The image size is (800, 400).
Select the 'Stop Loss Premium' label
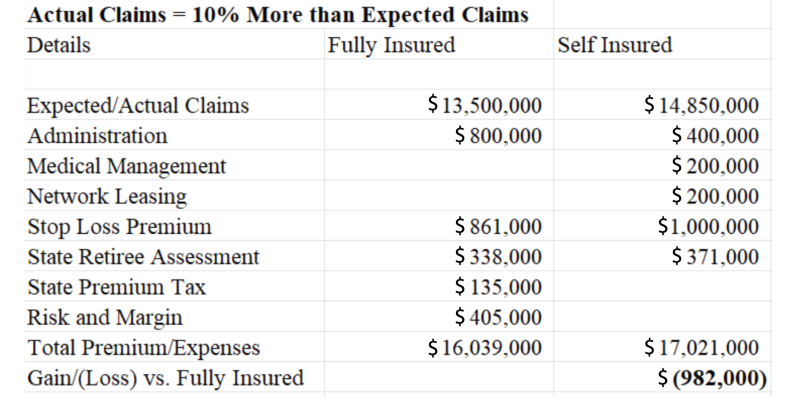119,226
